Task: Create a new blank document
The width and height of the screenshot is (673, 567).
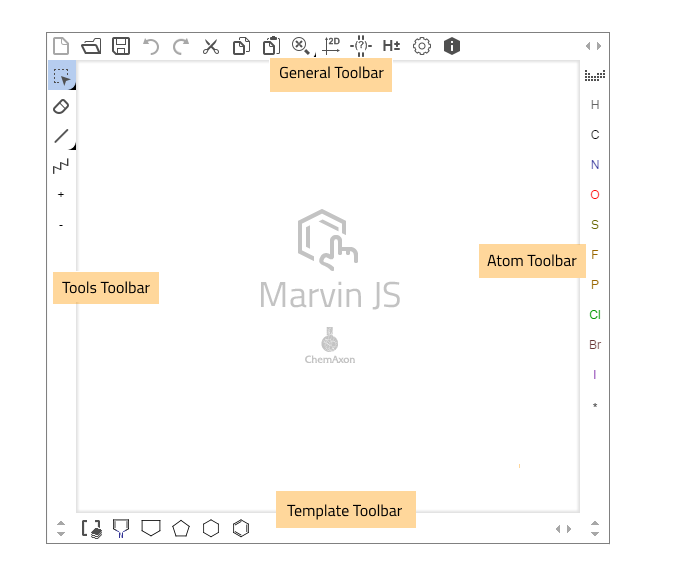Action: pos(61,46)
